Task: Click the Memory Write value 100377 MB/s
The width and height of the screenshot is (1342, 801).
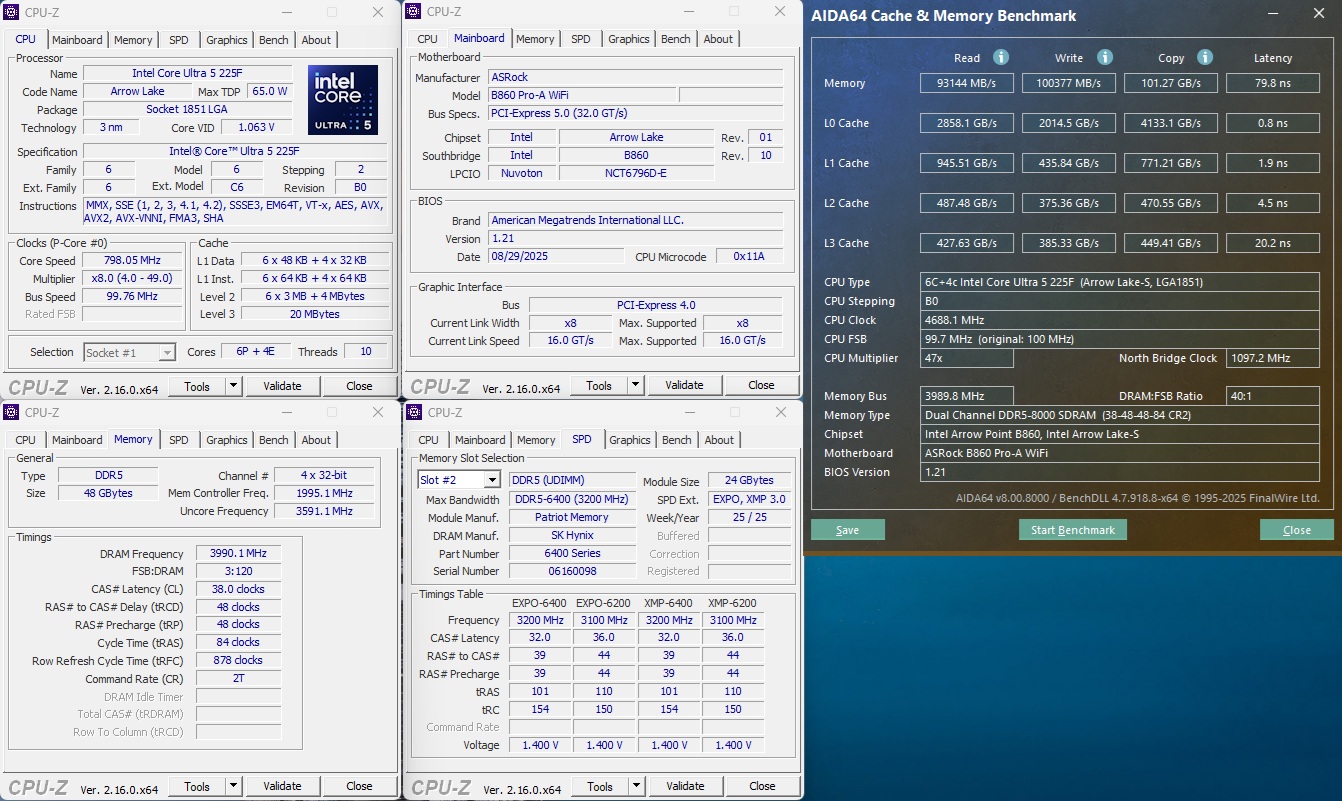Action: 1069,83
